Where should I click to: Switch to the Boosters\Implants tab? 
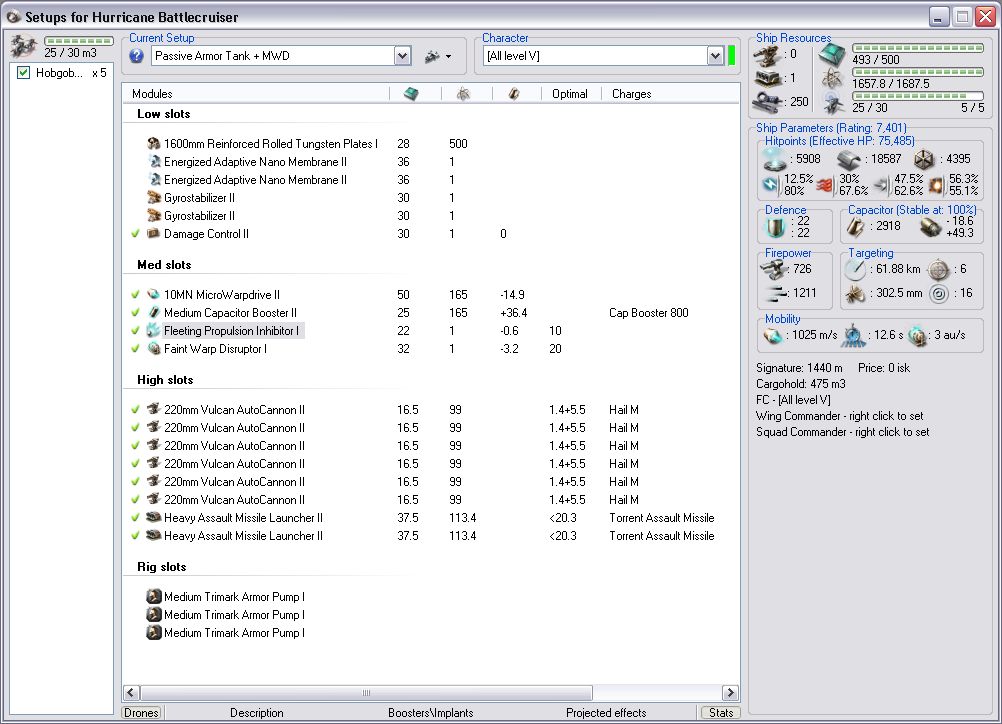(430, 713)
